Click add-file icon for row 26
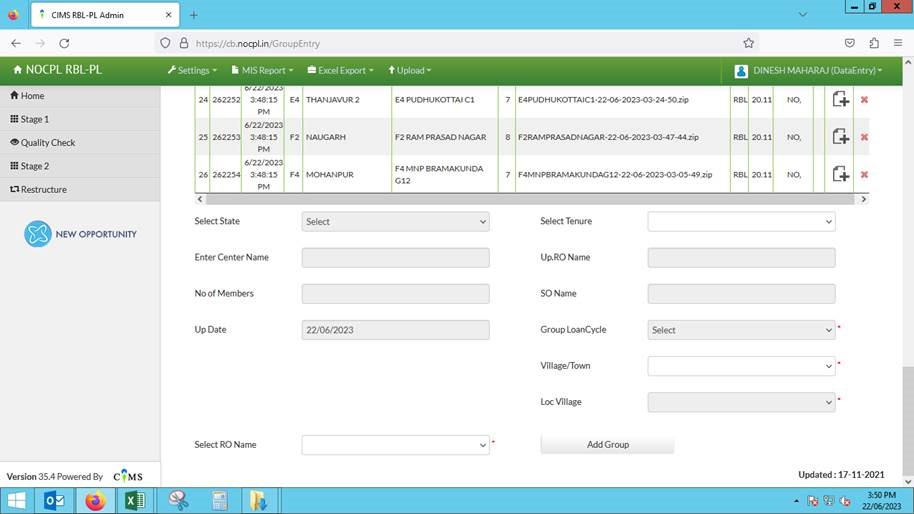Screen dimensions: 914x514 click(841, 174)
